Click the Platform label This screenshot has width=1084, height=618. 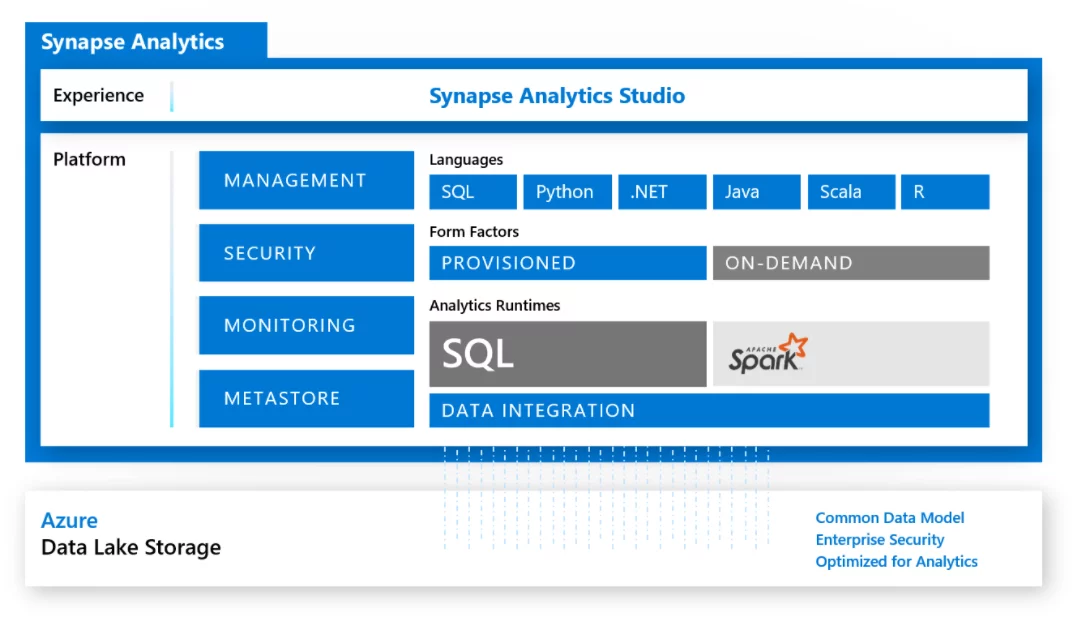89,160
